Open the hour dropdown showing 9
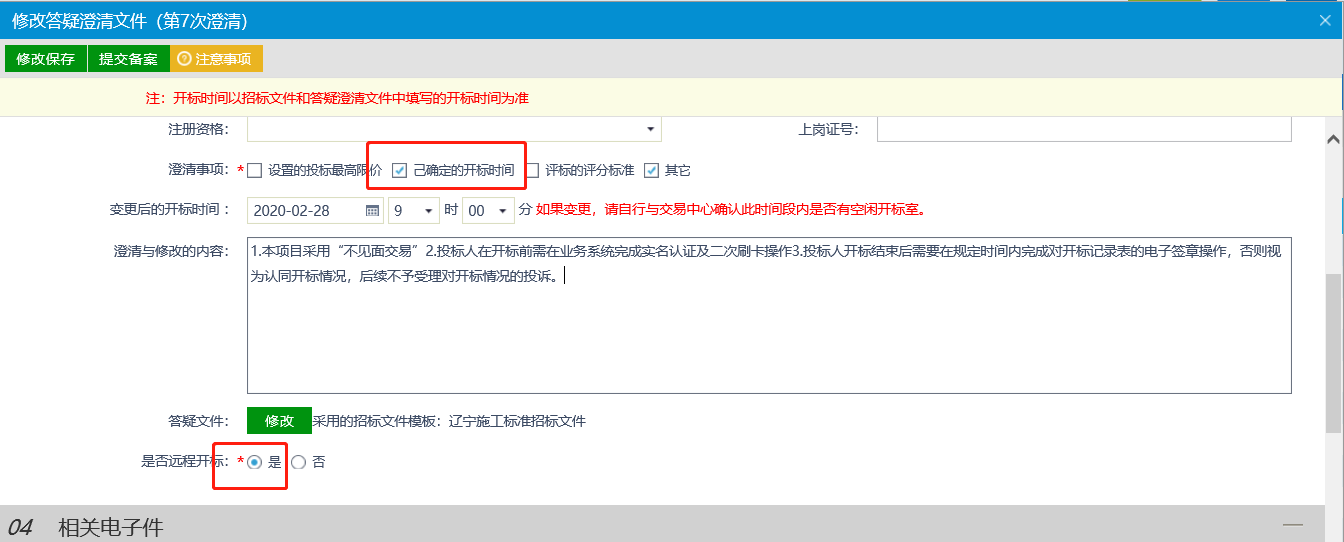 (414, 211)
